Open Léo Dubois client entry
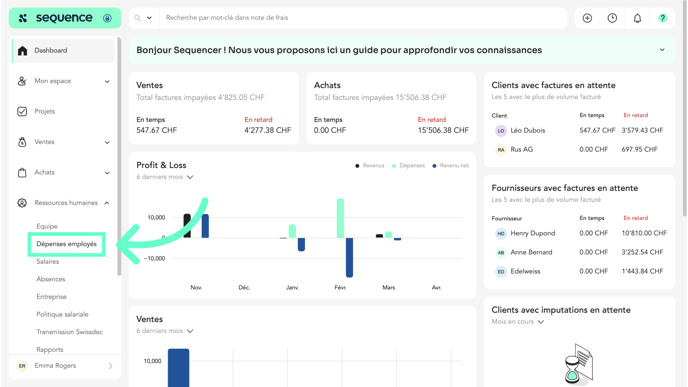688x387 pixels. click(x=527, y=130)
